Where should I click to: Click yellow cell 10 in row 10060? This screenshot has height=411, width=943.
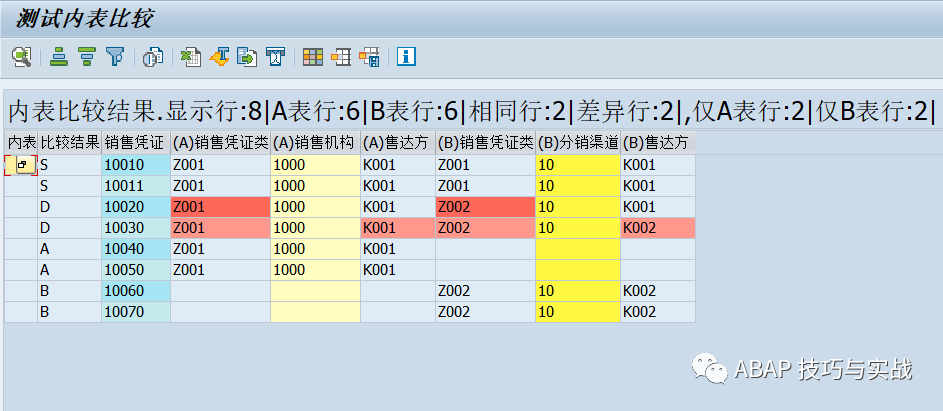coord(578,291)
